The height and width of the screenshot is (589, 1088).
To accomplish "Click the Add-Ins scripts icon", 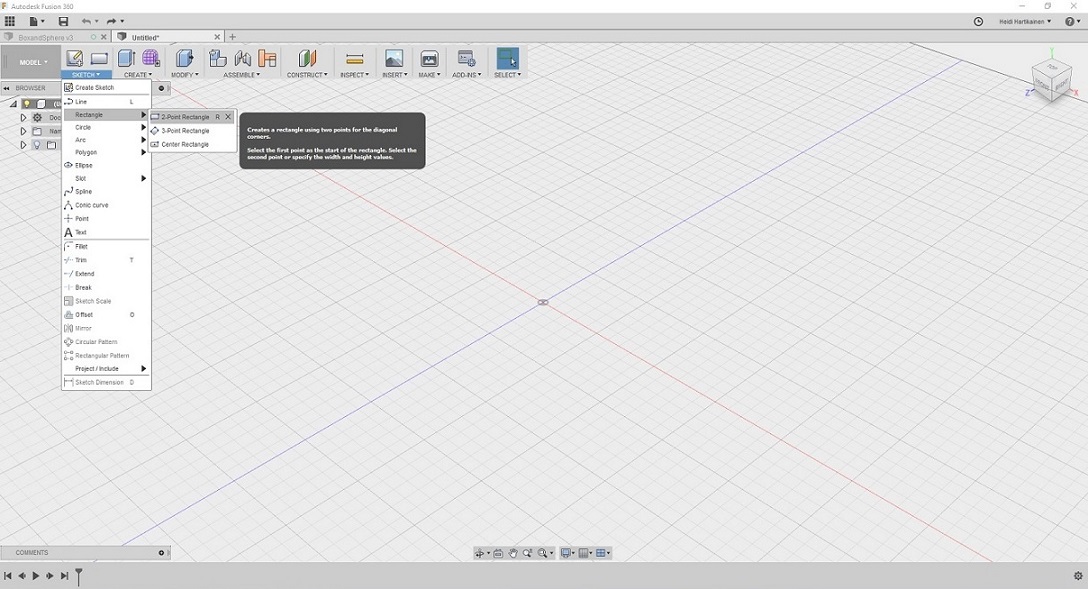I will 466,58.
